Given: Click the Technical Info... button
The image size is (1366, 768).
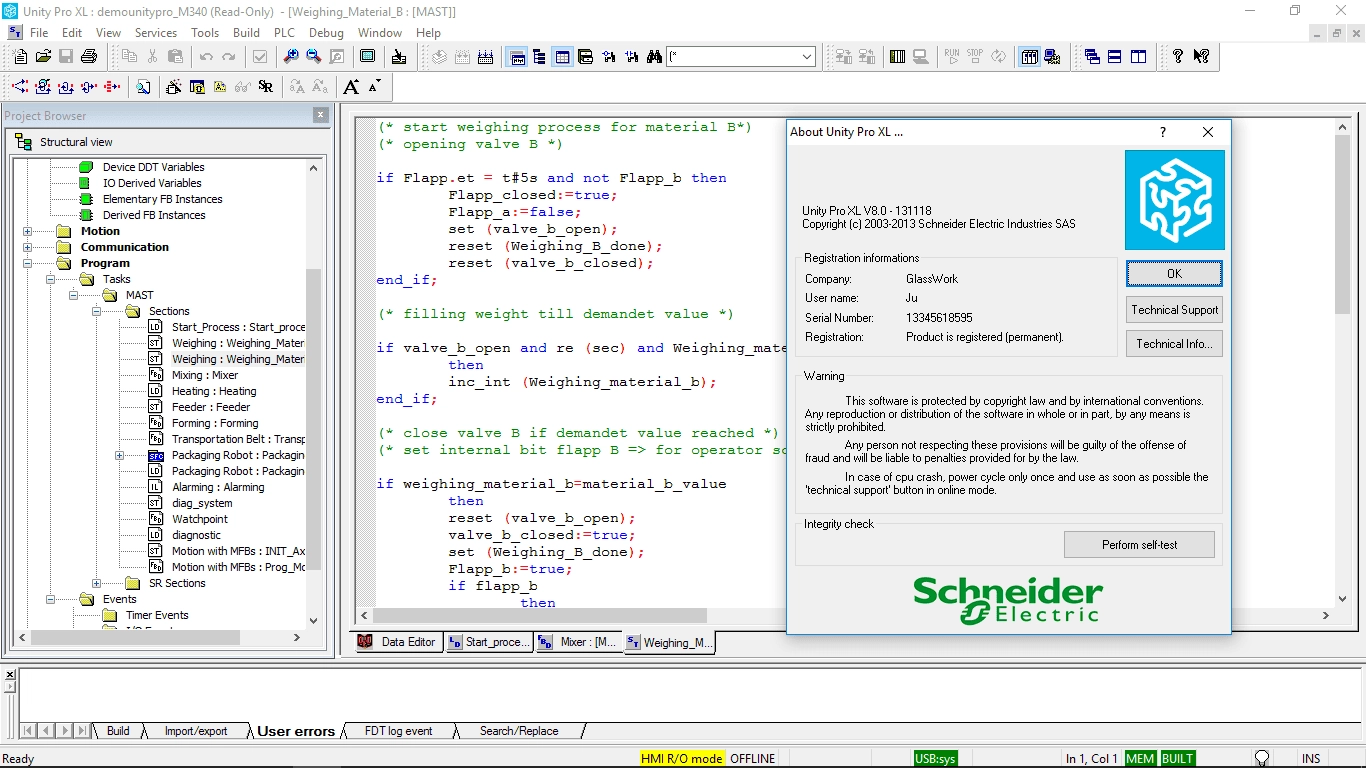Looking at the screenshot, I should pos(1174,344).
